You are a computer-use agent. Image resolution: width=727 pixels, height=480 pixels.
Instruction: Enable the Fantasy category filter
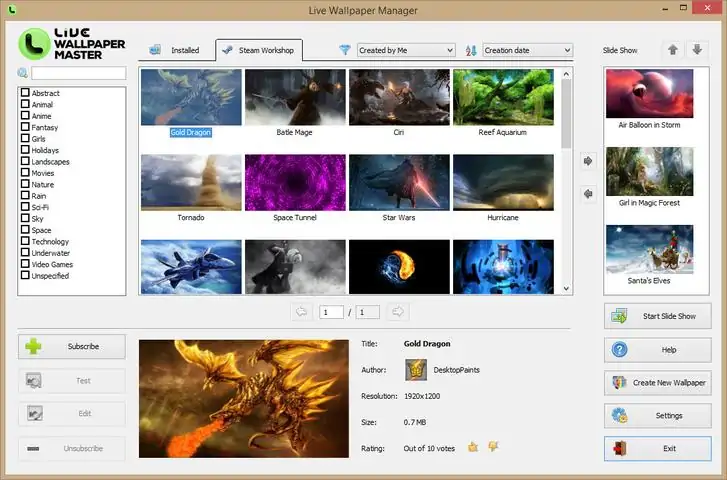click(25, 127)
